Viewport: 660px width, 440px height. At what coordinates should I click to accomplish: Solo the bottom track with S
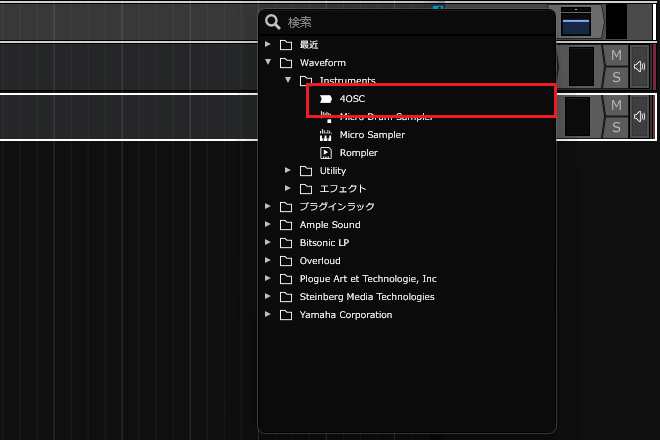616,128
